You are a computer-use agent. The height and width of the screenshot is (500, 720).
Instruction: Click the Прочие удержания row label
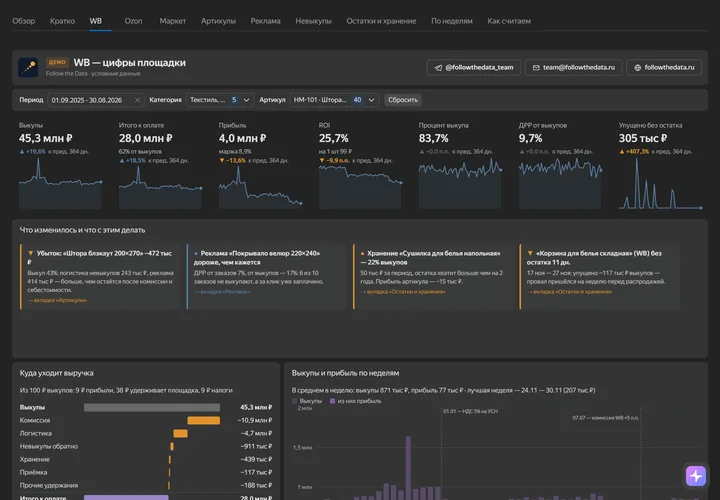point(49,485)
